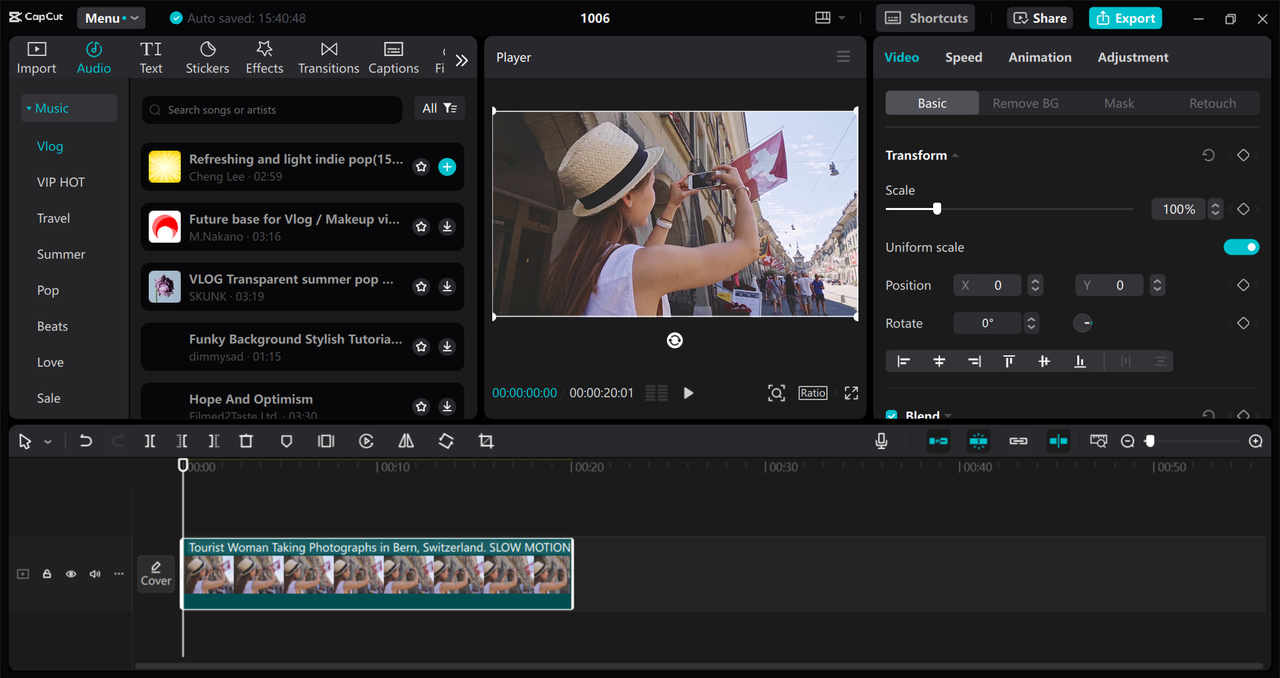Screen dimensions: 1280x678
Task: Expand more media tabs with double chevron
Action: click(x=461, y=60)
